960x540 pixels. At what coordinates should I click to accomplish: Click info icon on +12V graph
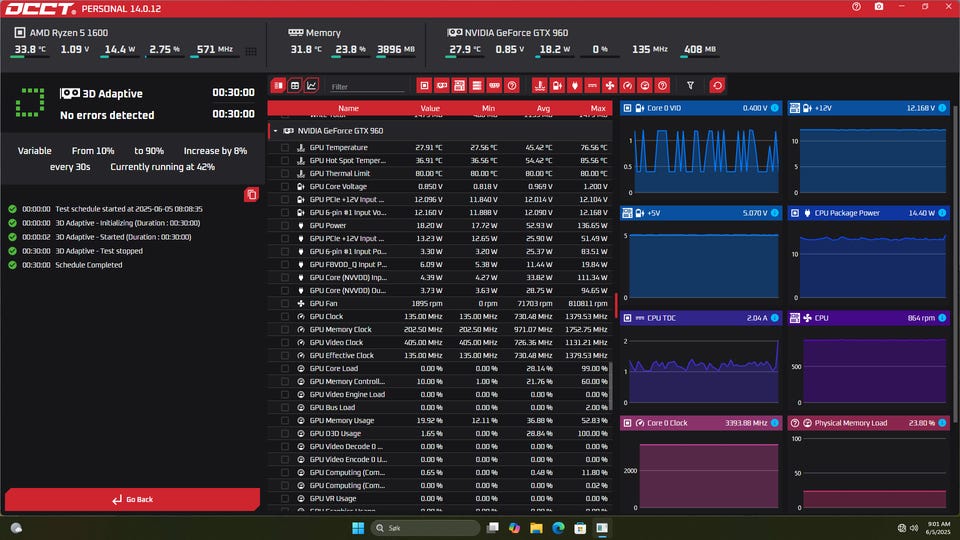(x=942, y=108)
